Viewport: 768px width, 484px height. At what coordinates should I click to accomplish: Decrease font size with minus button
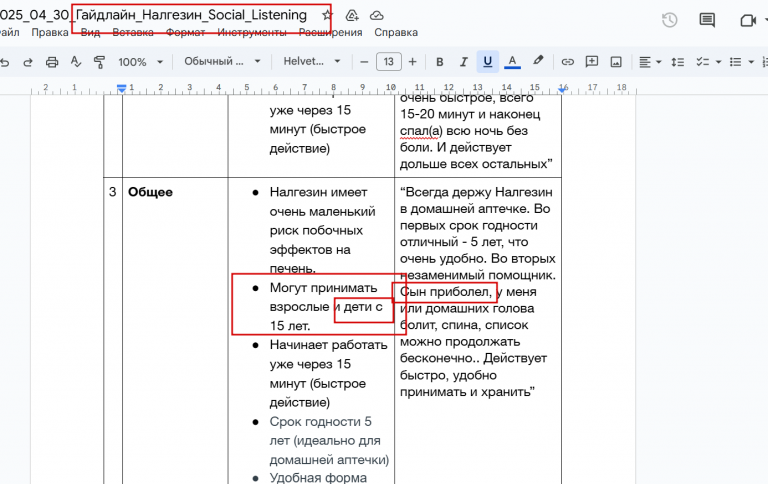click(x=364, y=62)
